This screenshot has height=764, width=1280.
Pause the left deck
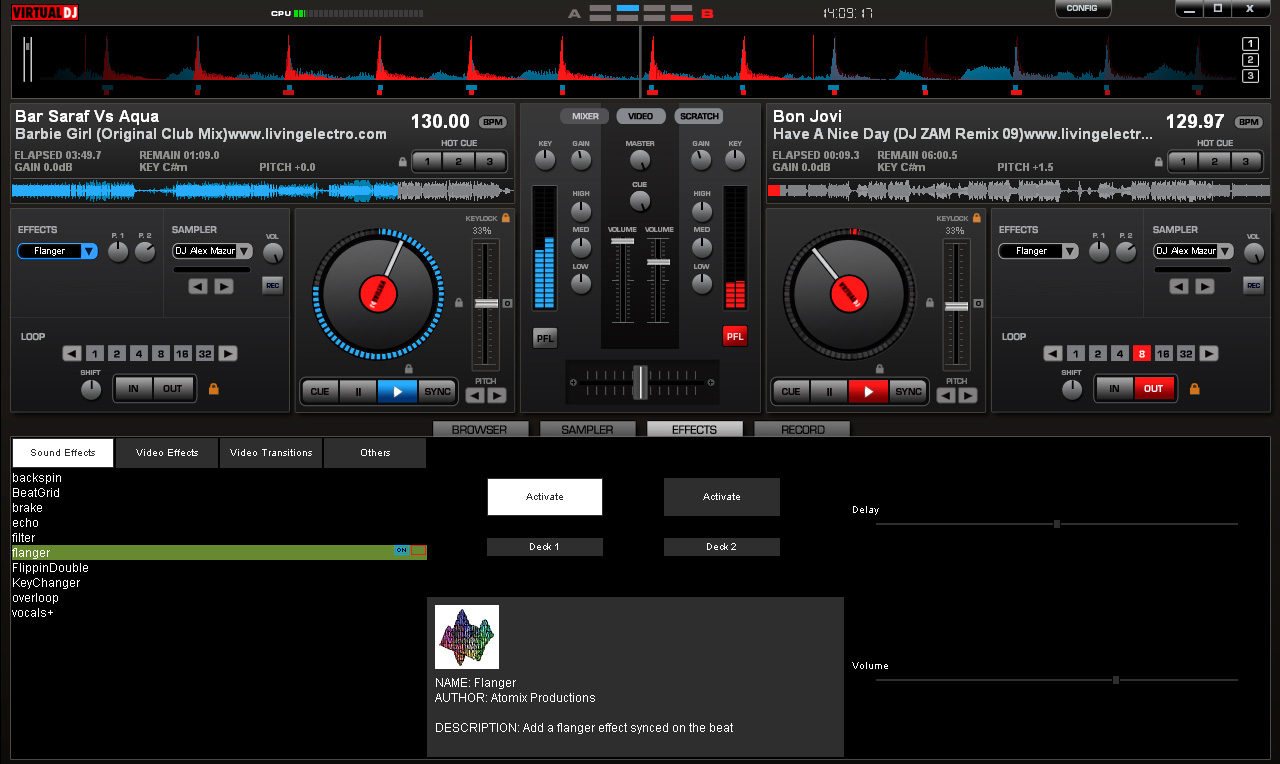point(358,391)
